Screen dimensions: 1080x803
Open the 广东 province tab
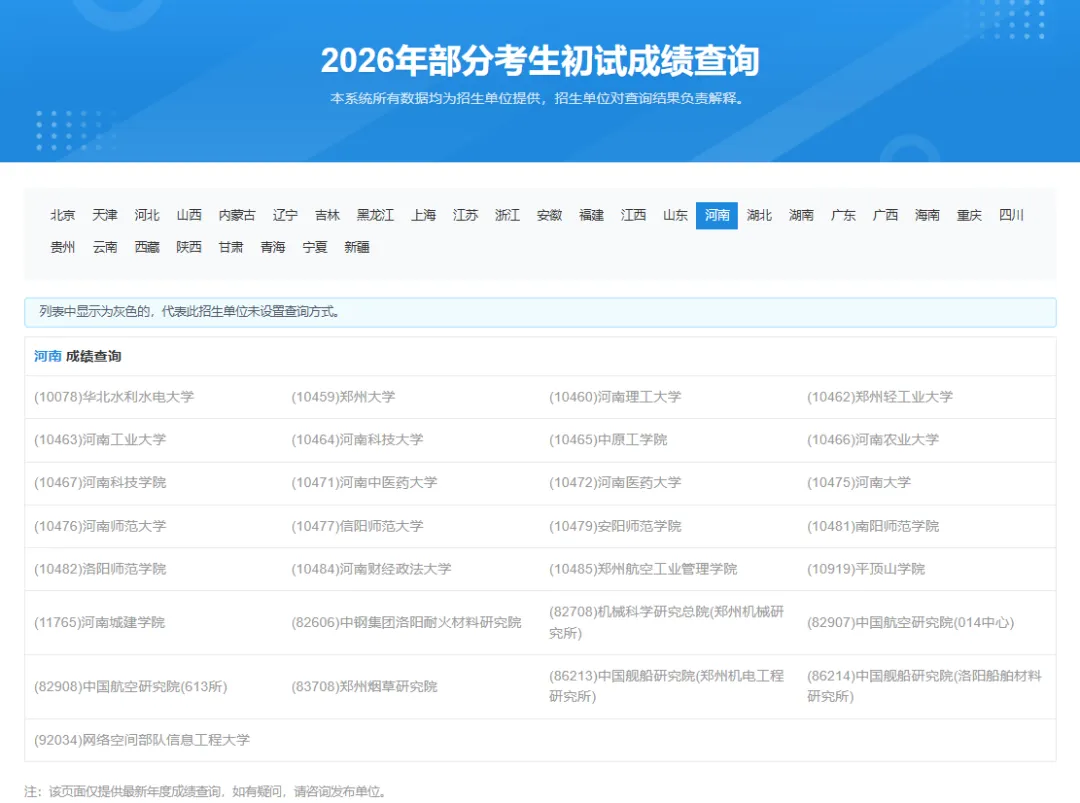[843, 216]
